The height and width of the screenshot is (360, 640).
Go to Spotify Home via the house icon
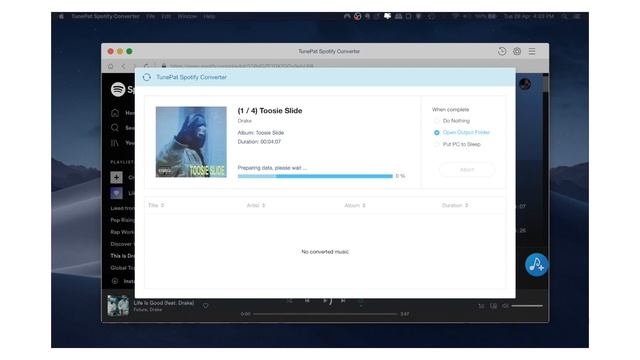[115, 113]
